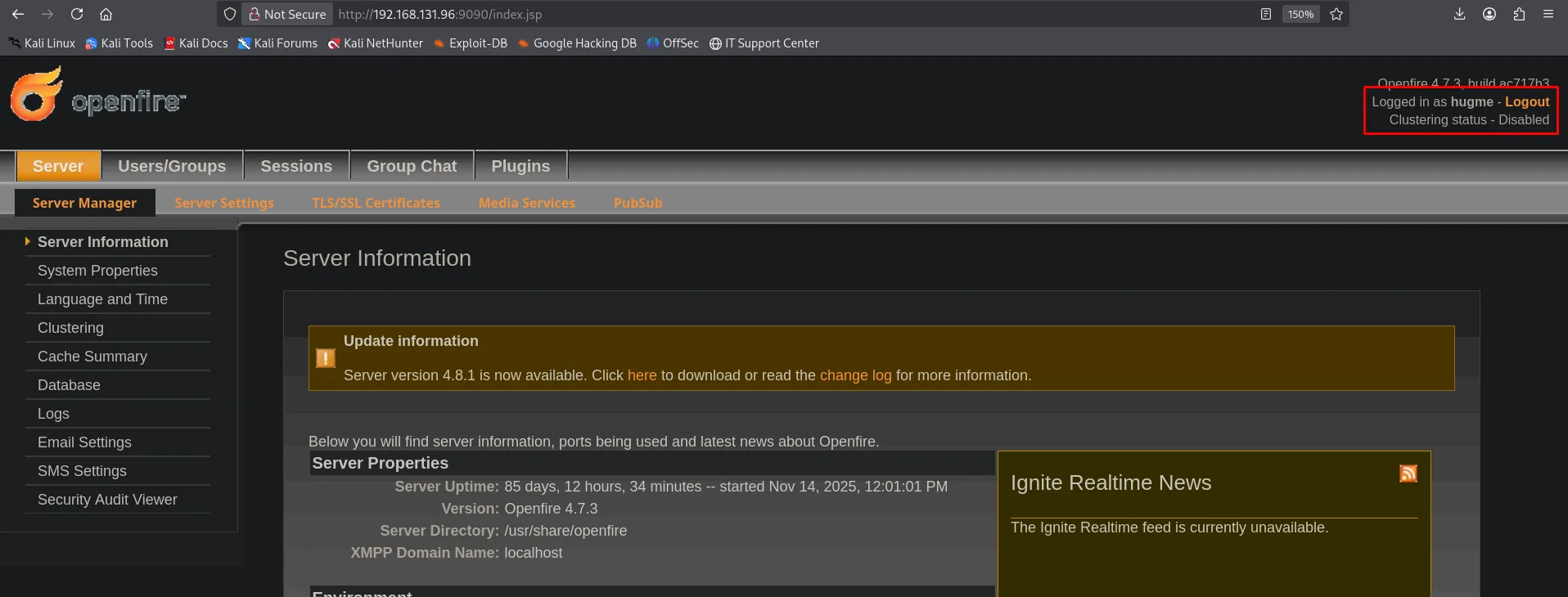Open SMS Settings in the sidebar

pyautogui.click(x=82, y=471)
